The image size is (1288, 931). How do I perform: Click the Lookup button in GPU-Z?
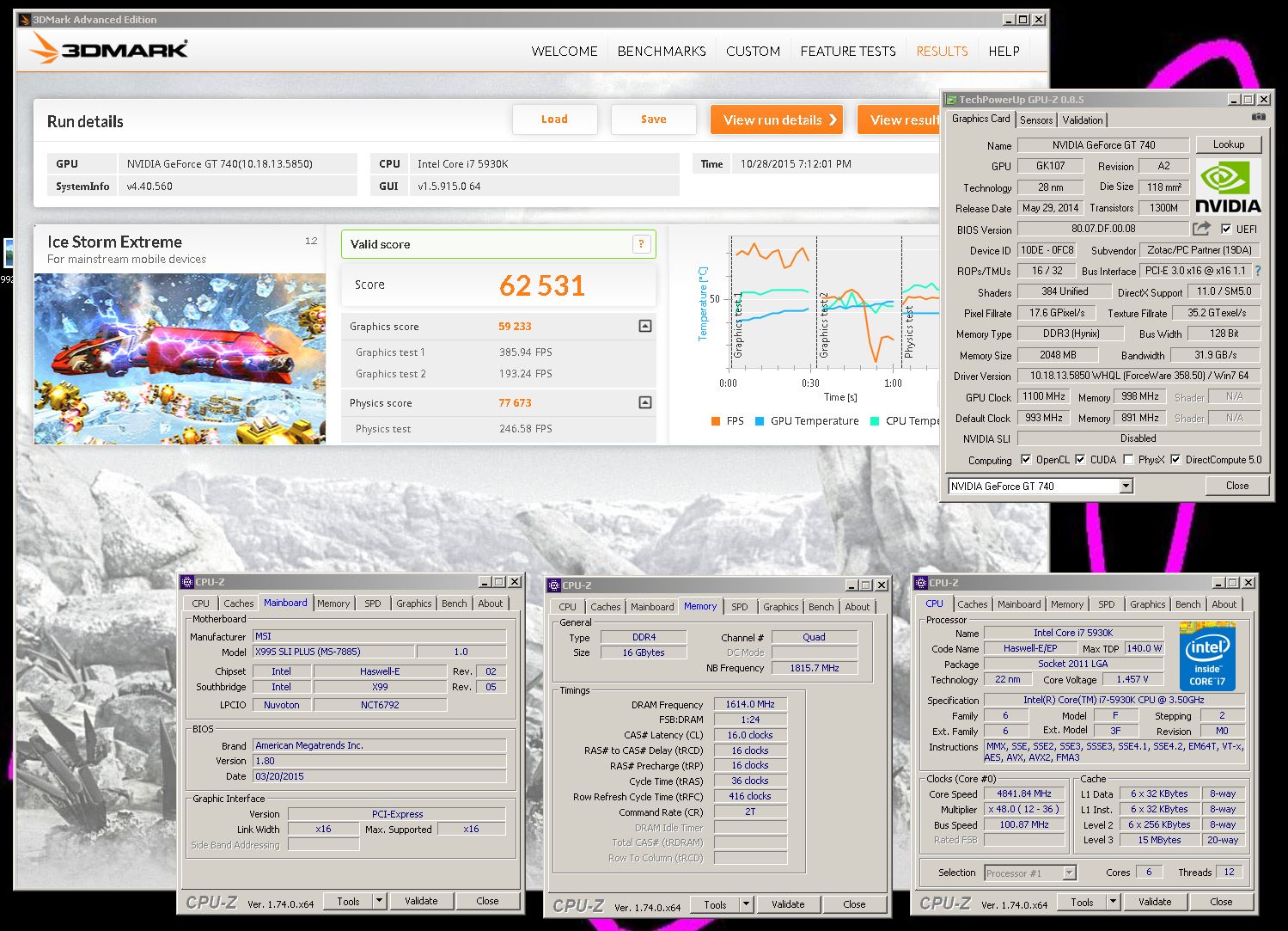click(1228, 144)
